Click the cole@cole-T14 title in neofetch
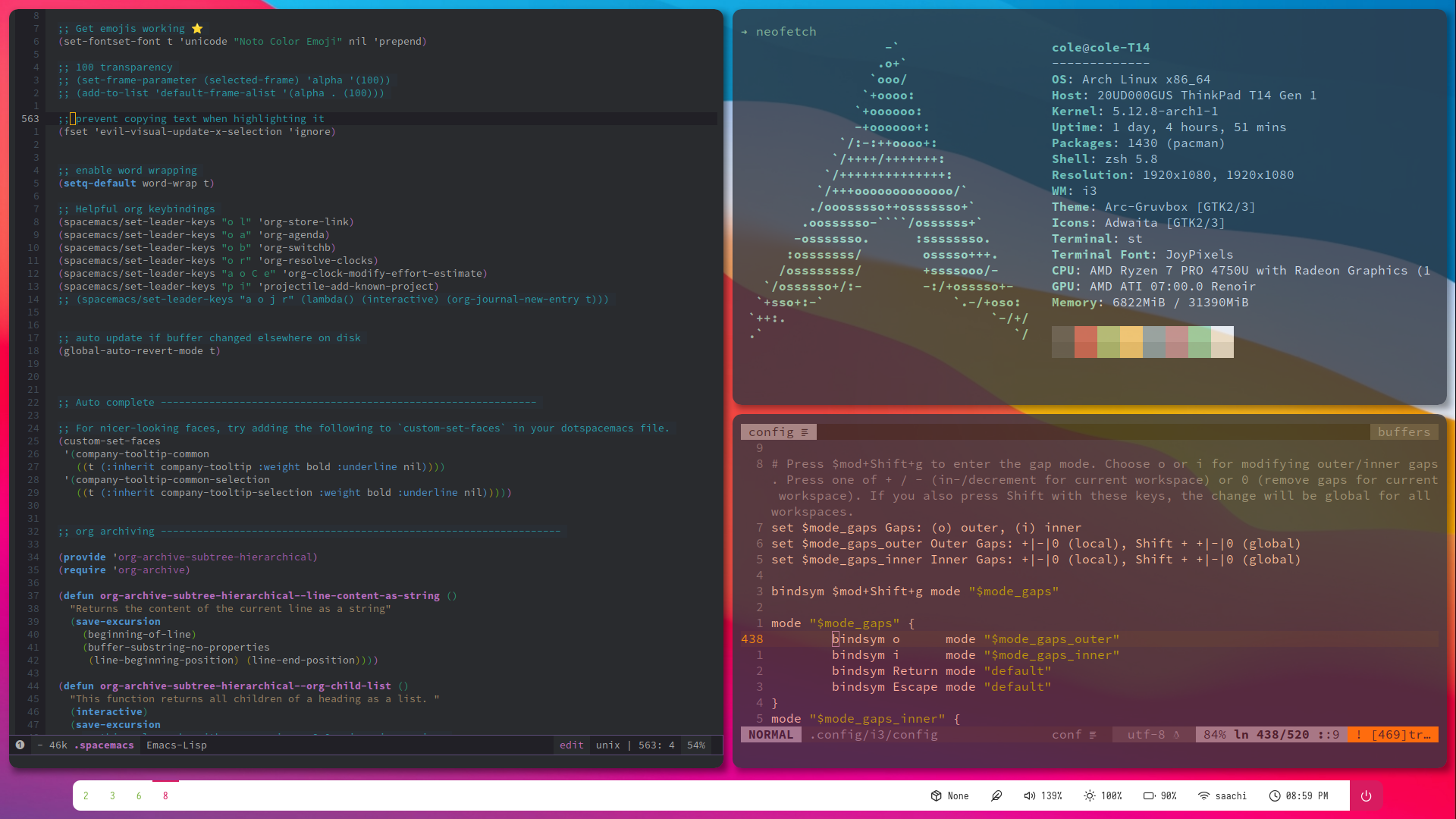1456x819 pixels. [x=1100, y=48]
